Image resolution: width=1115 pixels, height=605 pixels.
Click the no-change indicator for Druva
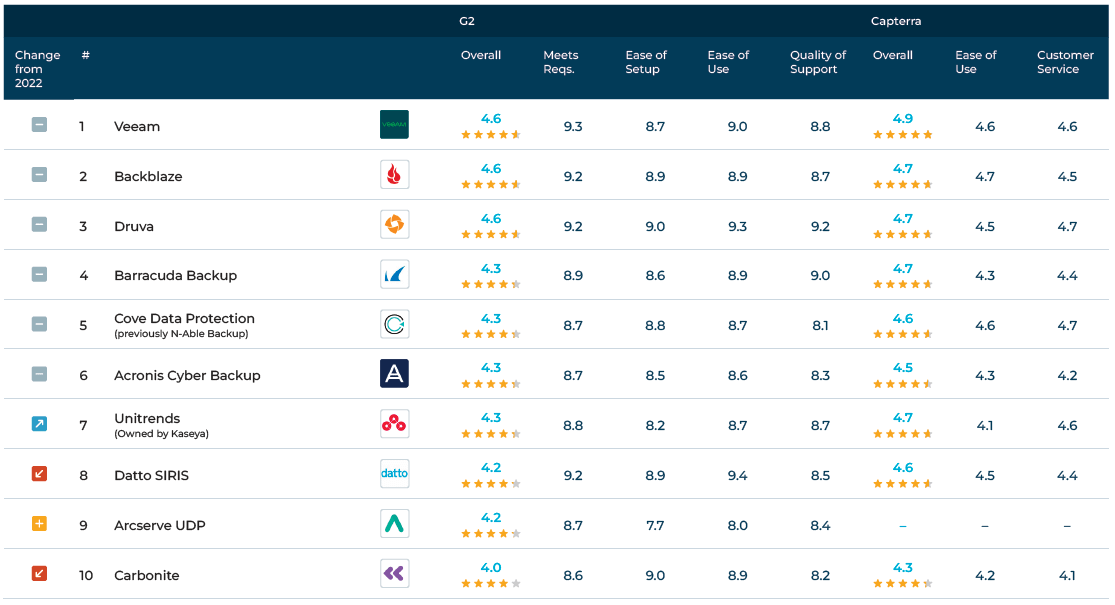tap(39, 225)
